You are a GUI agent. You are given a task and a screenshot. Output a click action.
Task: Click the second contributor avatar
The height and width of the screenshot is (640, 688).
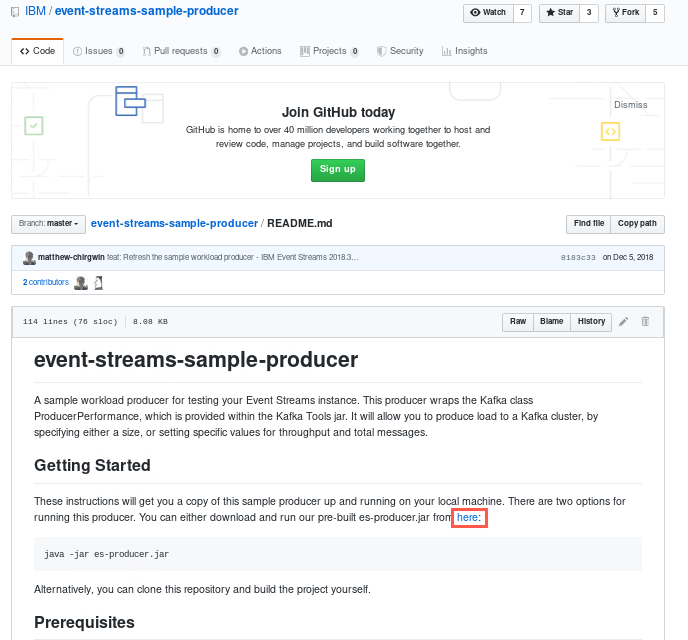[98, 283]
